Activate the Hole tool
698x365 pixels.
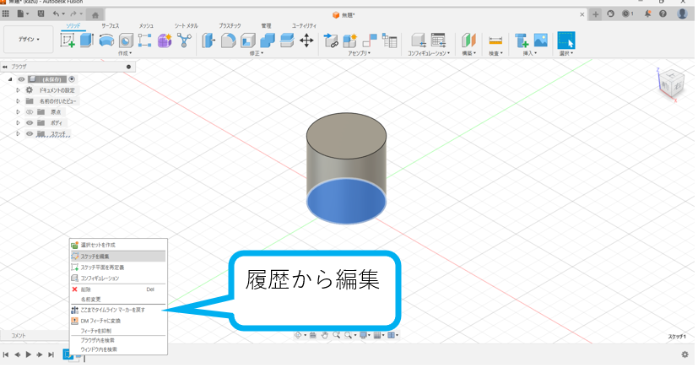[x=126, y=41]
